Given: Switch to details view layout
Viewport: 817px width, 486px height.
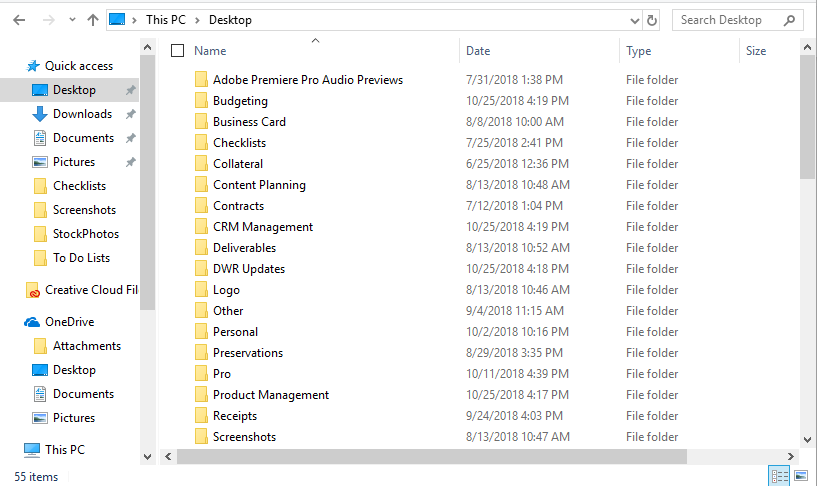Looking at the screenshot, I should pyautogui.click(x=779, y=476).
